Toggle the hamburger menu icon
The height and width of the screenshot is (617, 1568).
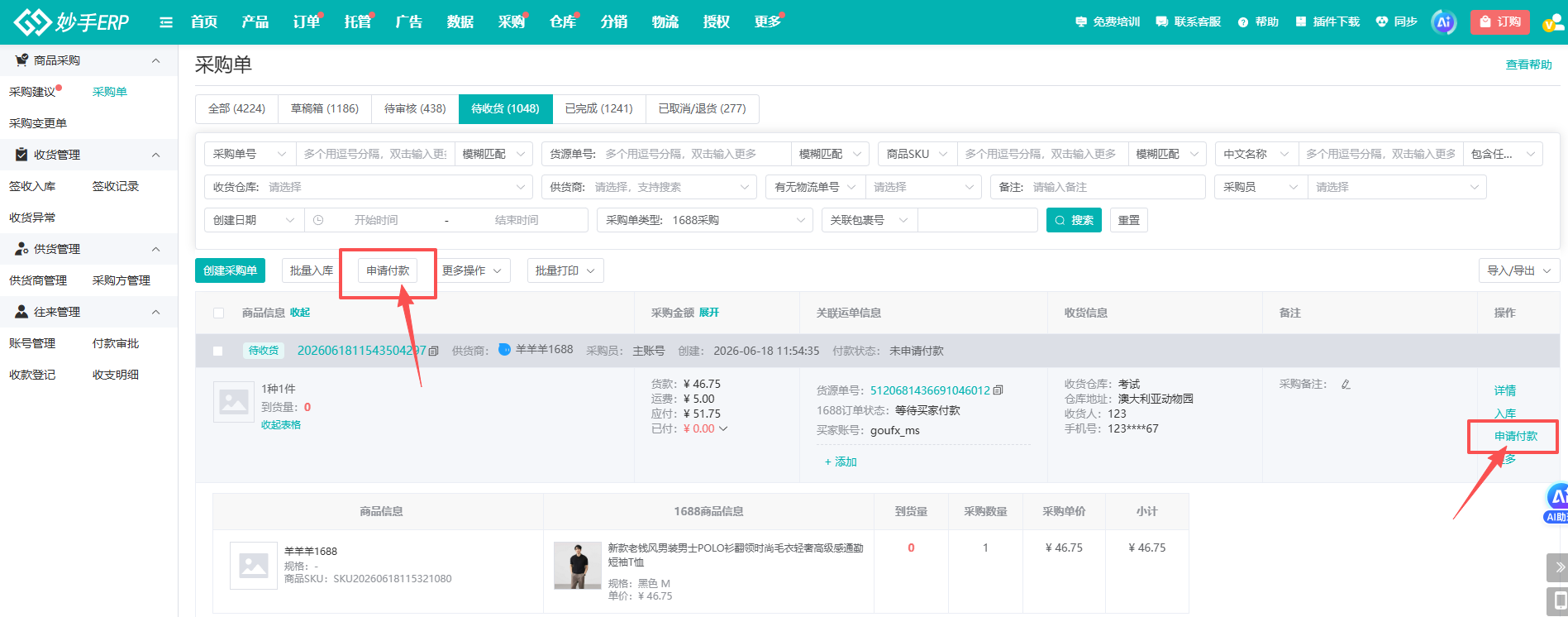click(166, 22)
